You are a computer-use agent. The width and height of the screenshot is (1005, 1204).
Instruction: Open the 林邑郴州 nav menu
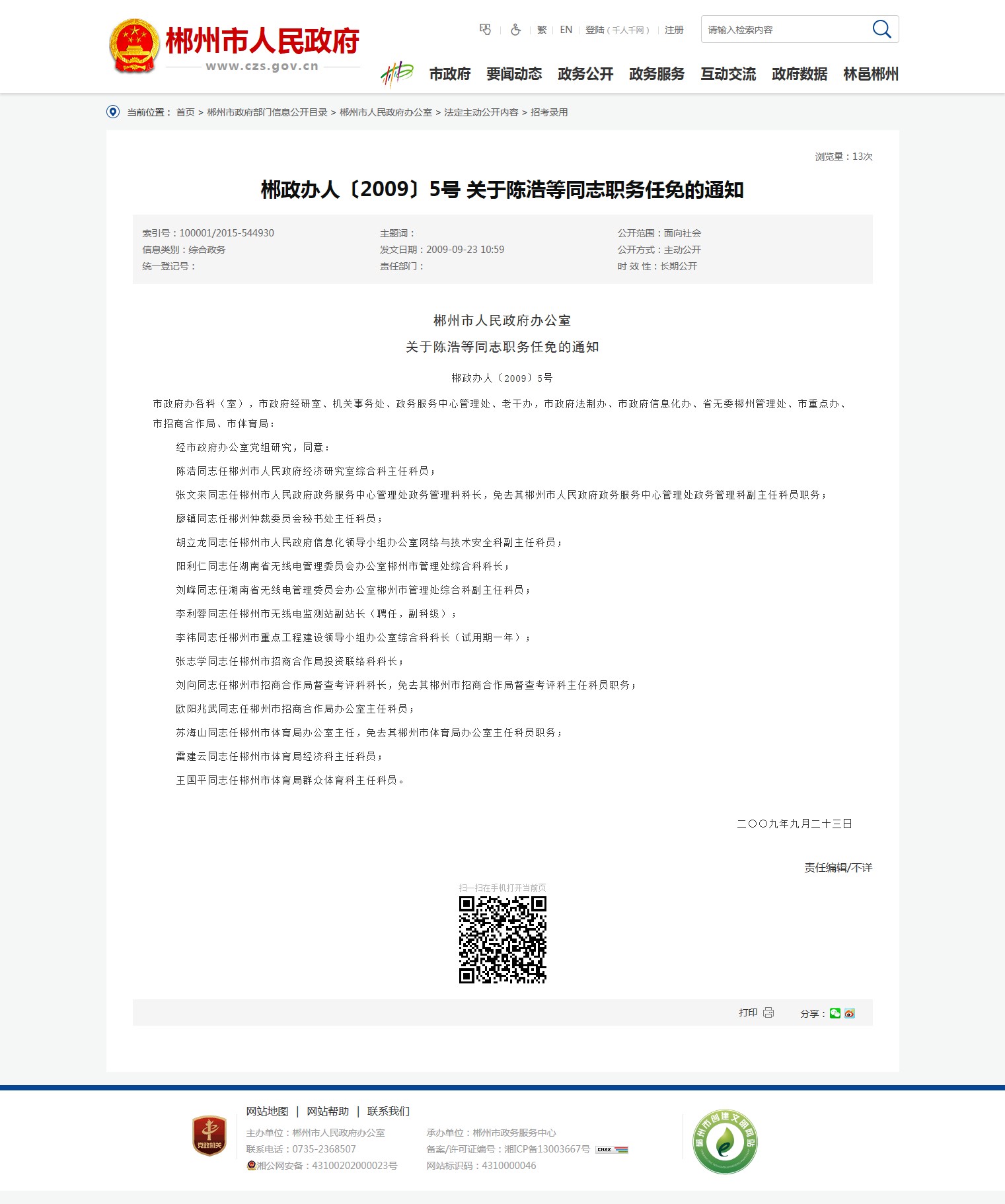coord(871,74)
